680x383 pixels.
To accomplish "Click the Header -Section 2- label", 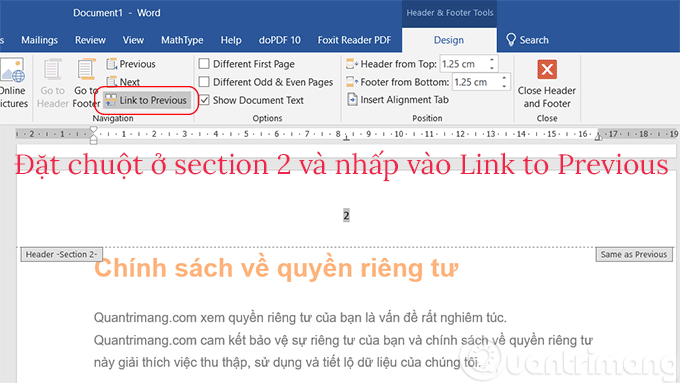I will [x=61, y=255].
